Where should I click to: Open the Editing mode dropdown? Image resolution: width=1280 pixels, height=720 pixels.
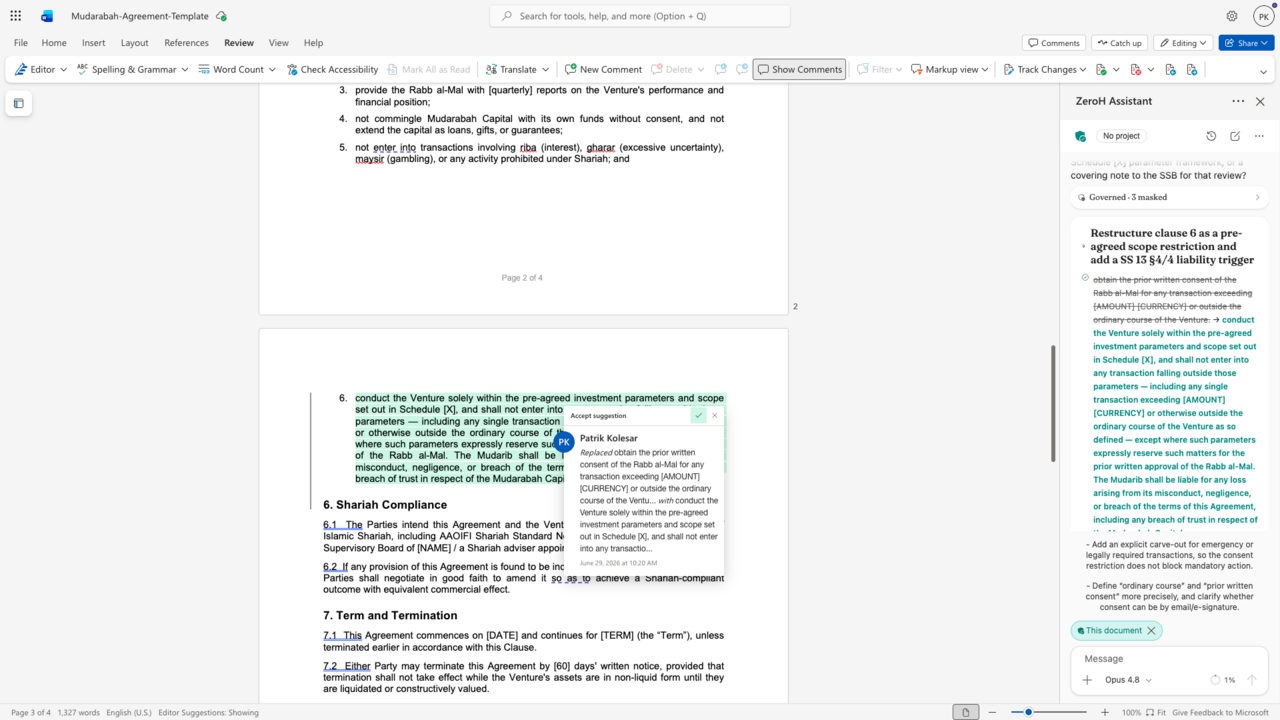point(1183,43)
